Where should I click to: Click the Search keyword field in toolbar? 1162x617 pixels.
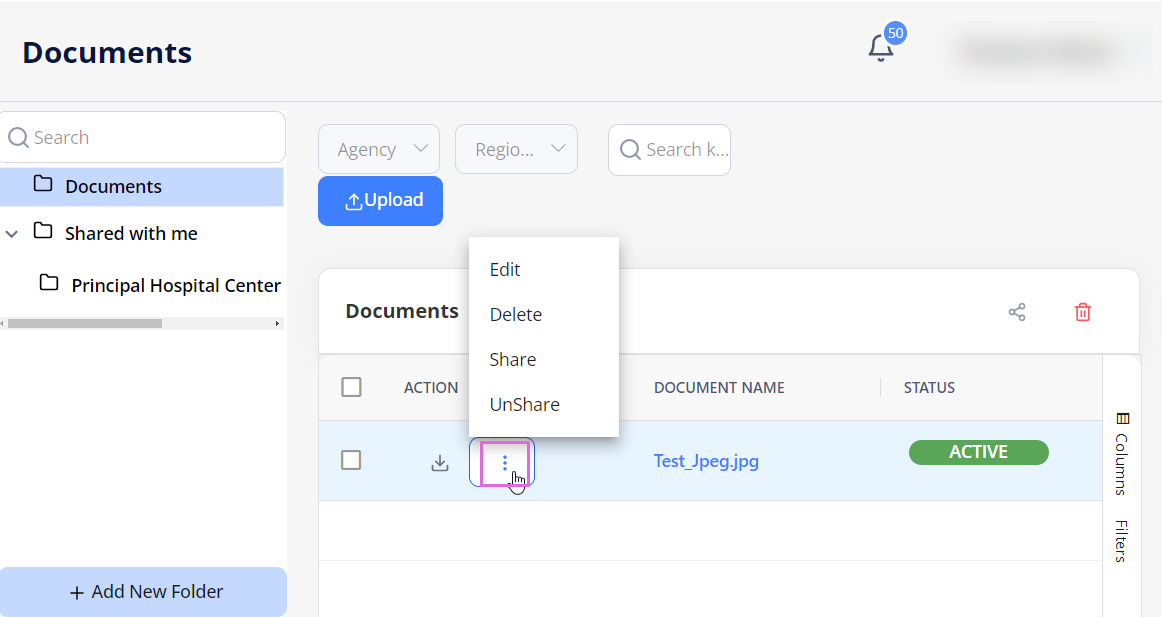(669, 150)
